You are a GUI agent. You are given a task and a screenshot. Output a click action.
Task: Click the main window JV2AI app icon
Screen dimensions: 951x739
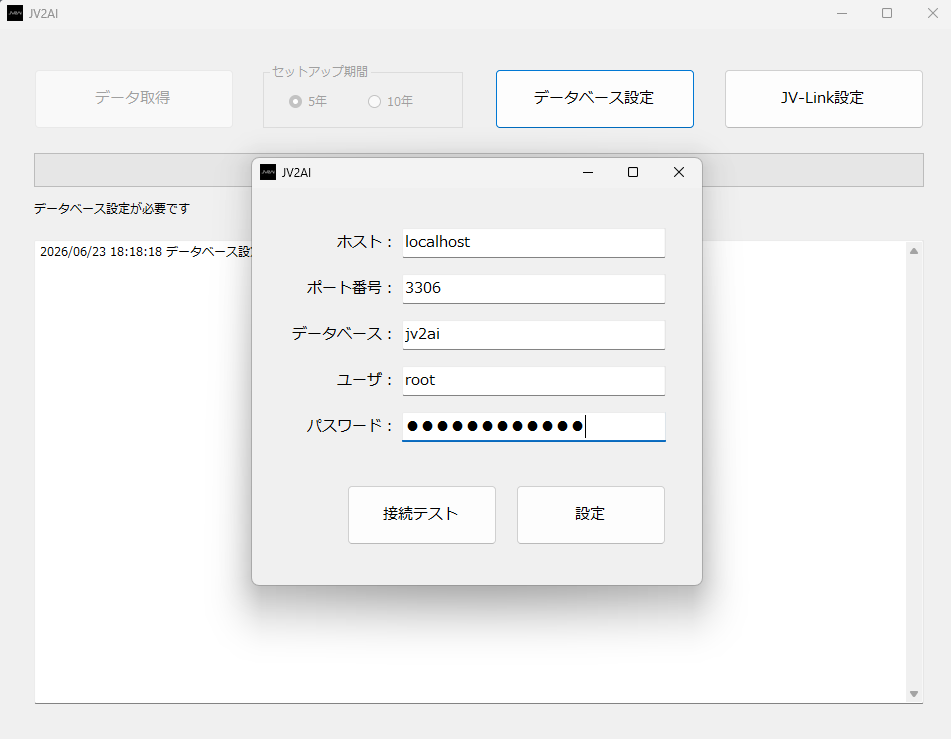pyautogui.click(x=15, y=13)
